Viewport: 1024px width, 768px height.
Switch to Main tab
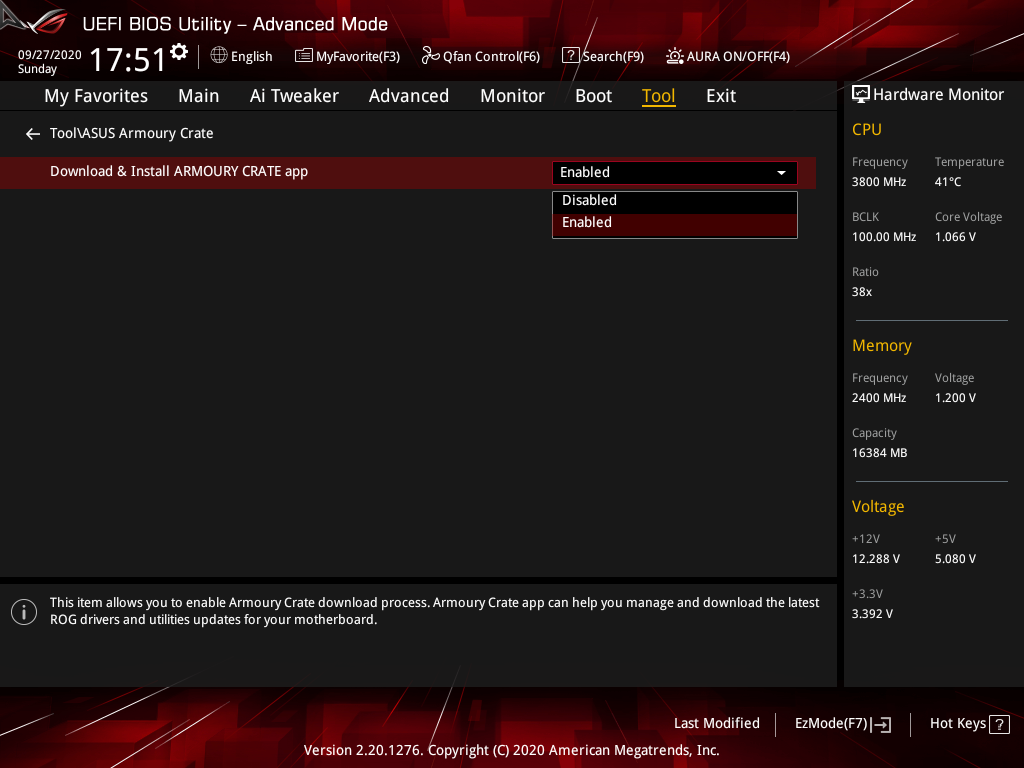click(x=199, y=96)
